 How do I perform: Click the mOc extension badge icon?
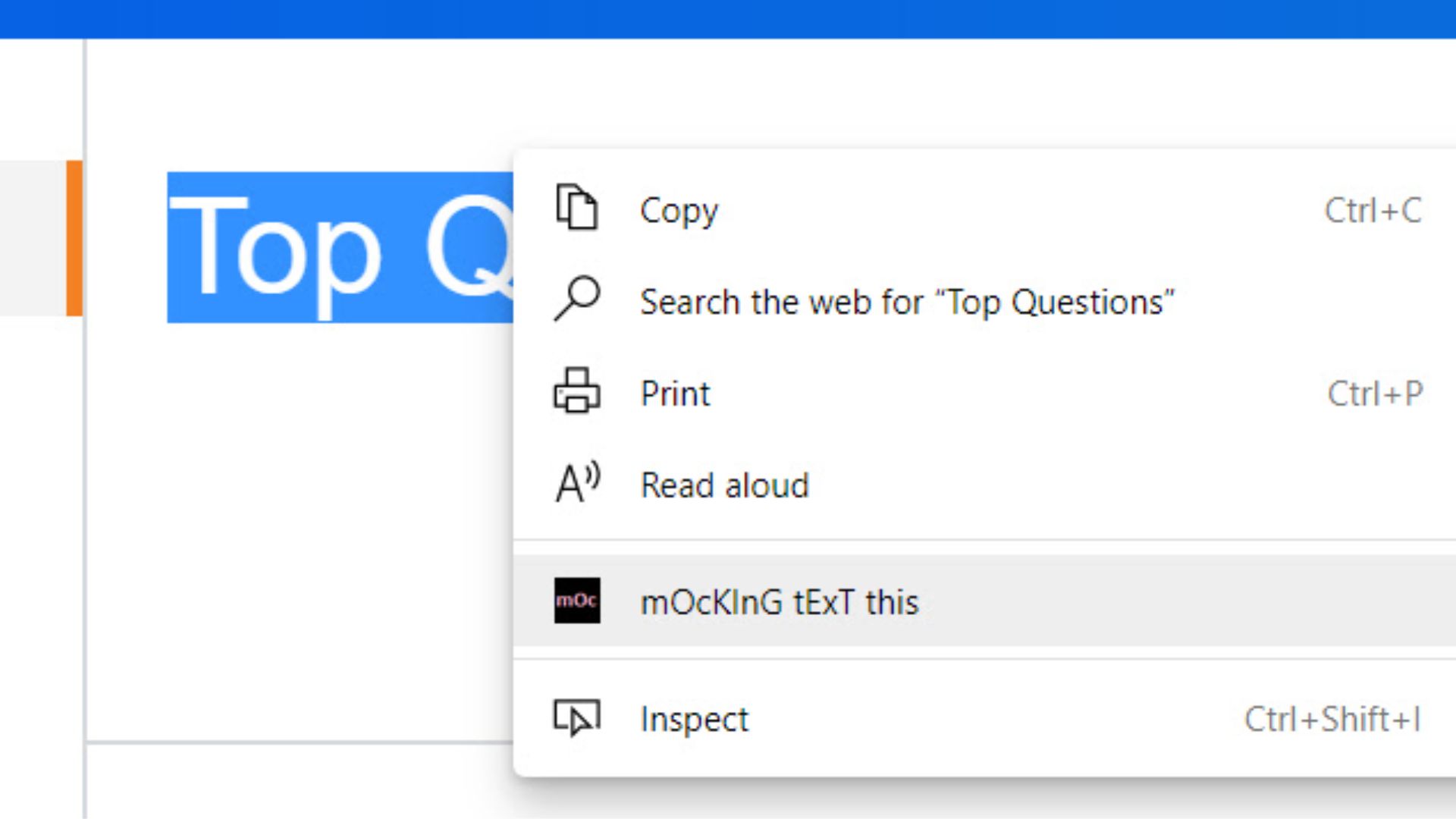577,601
